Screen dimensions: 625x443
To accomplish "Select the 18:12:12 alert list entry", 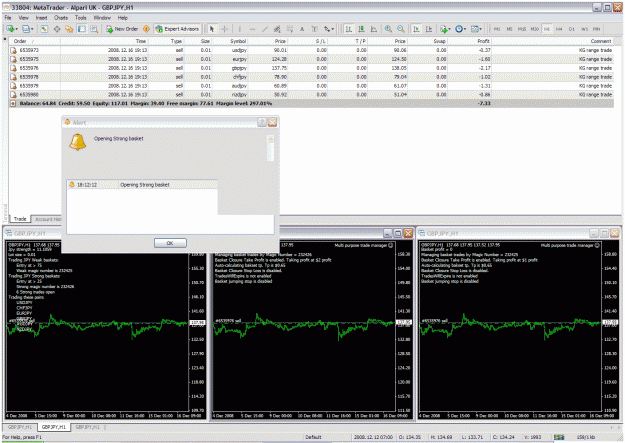I will 142,185.
